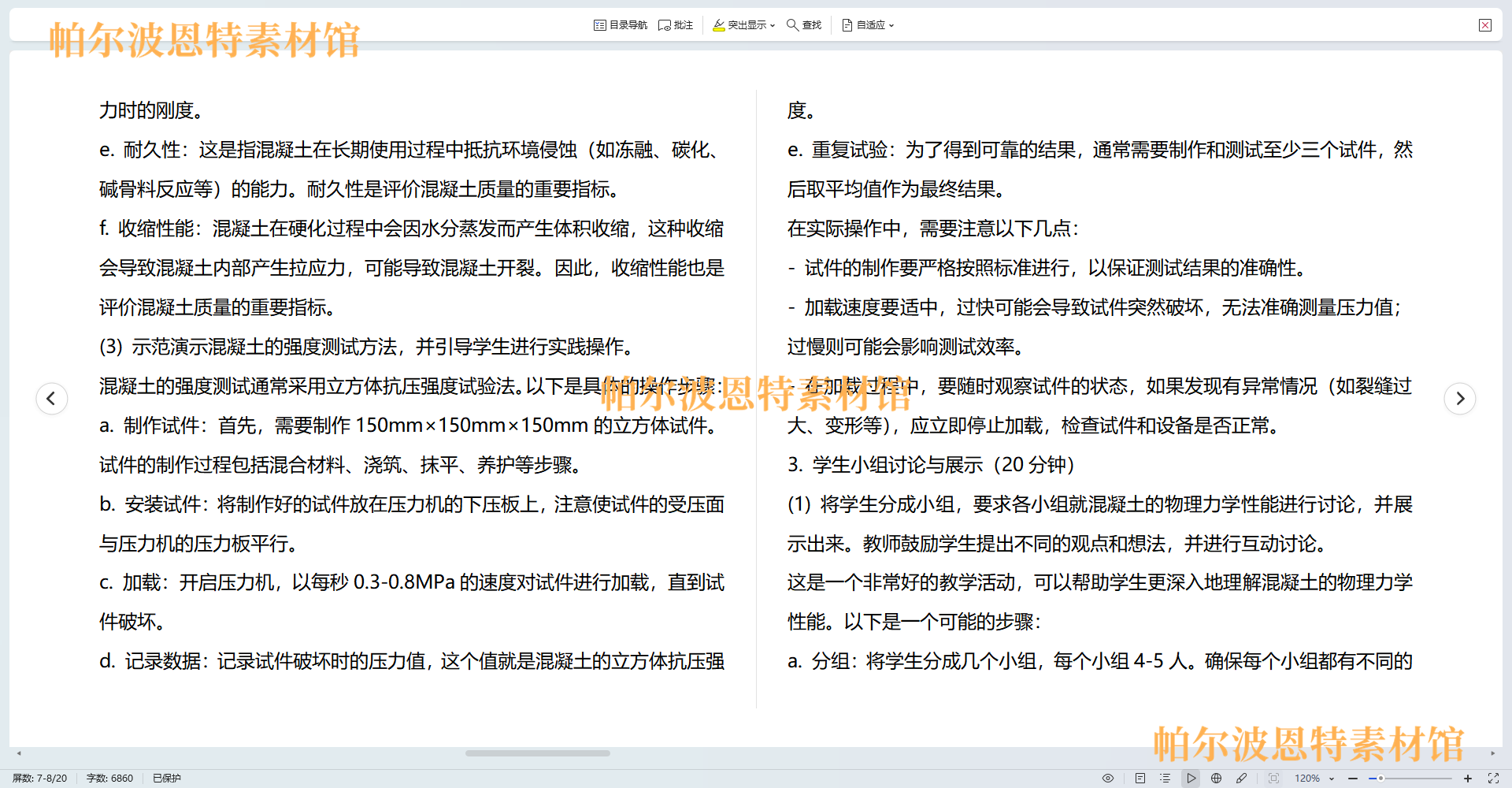Click the heading '3. 学生小组讨论与展示 (20 分钟)'
Screen dimensions: 1512x788
coord(932,465)
